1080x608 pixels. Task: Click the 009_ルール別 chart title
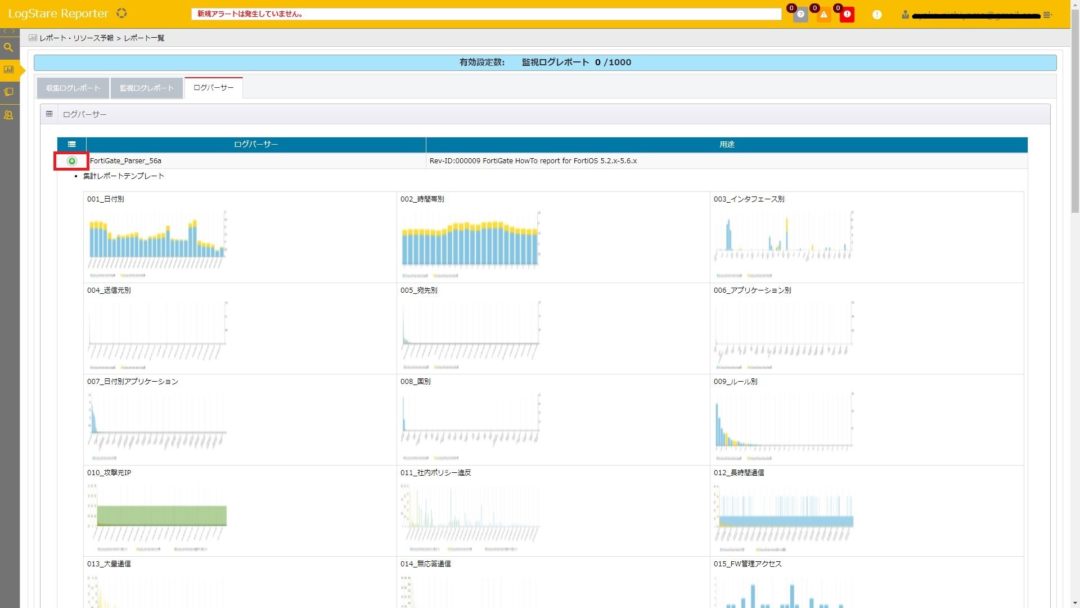735,381
